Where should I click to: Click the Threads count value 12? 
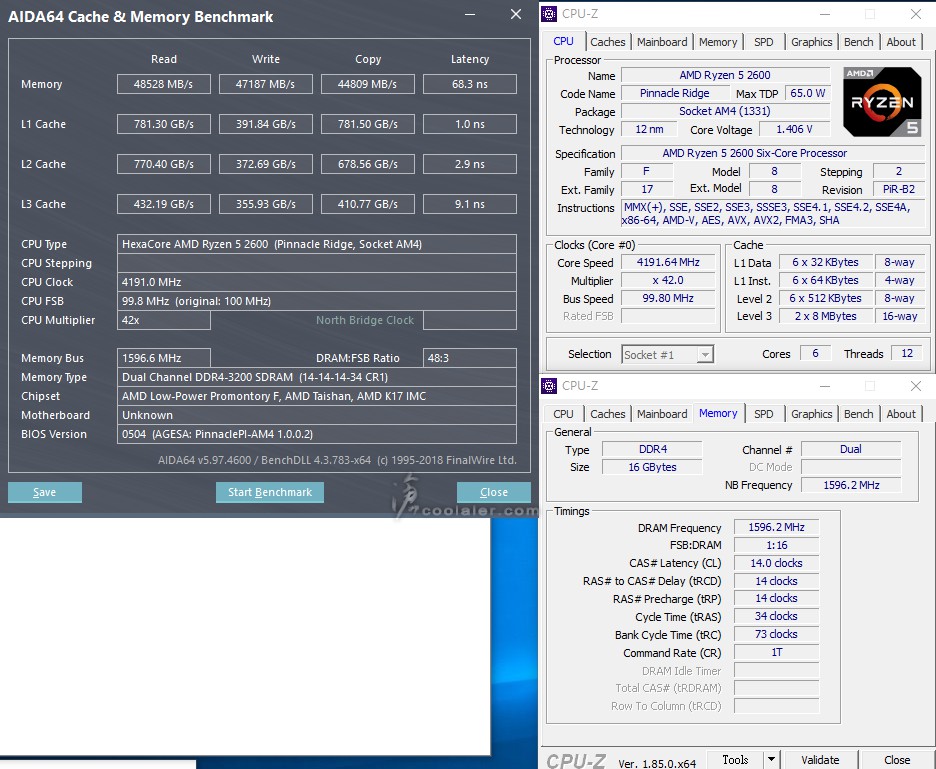click(x=907, y=353)
